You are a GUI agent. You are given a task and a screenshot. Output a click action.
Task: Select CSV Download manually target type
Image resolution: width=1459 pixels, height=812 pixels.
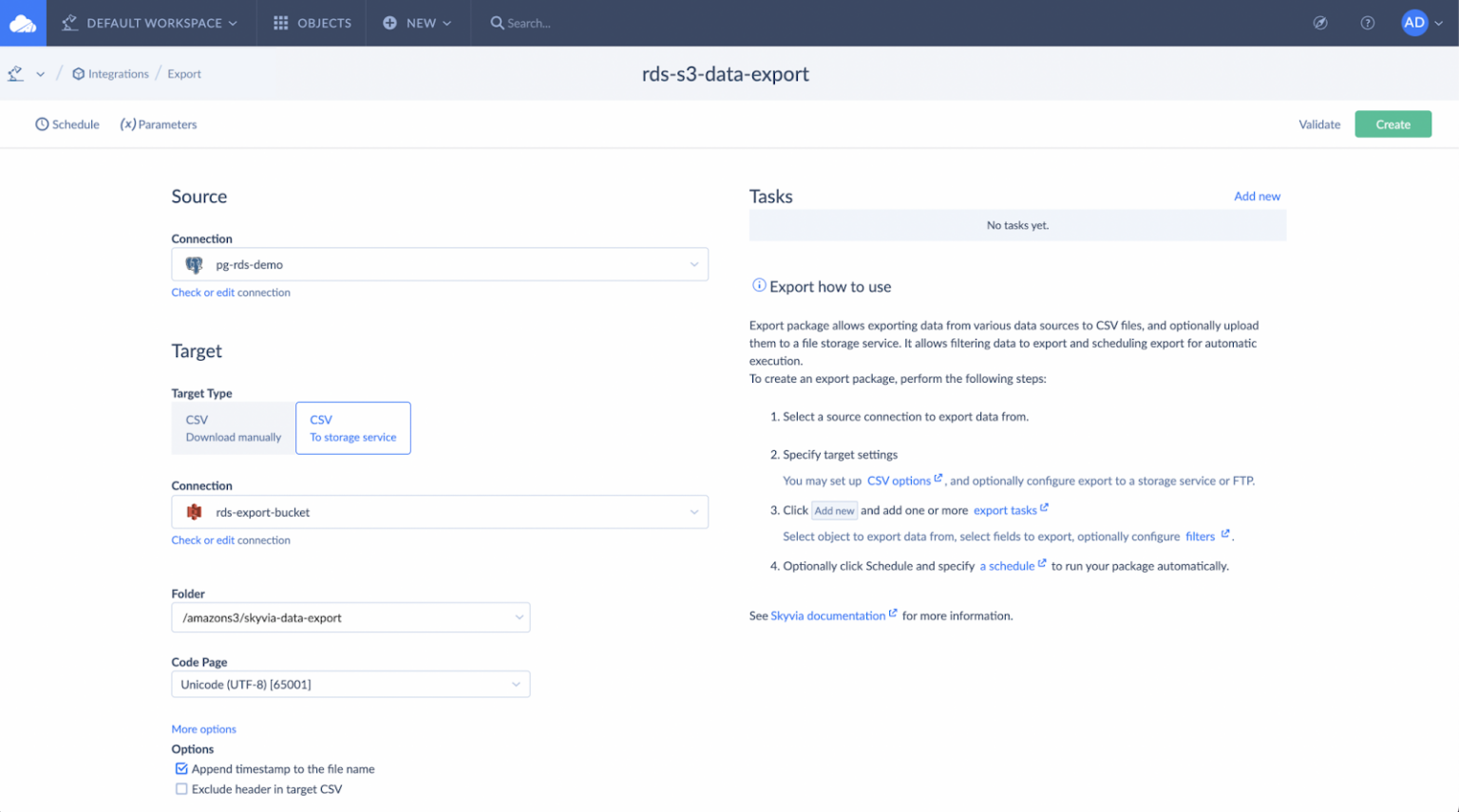click(233, 427)
